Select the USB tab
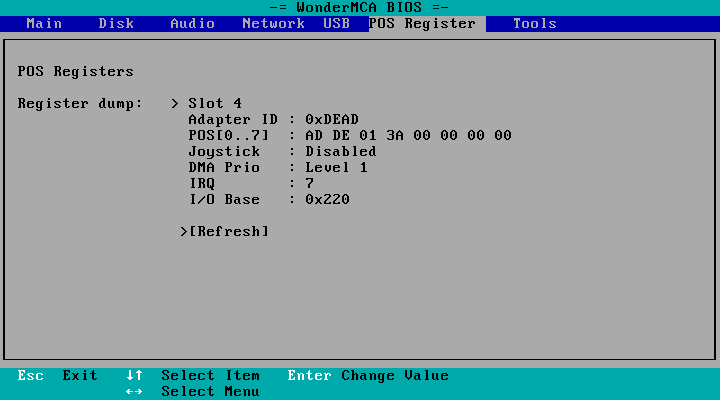The height and width of the screenshot is (400, 720). click(x=337, y=23)
